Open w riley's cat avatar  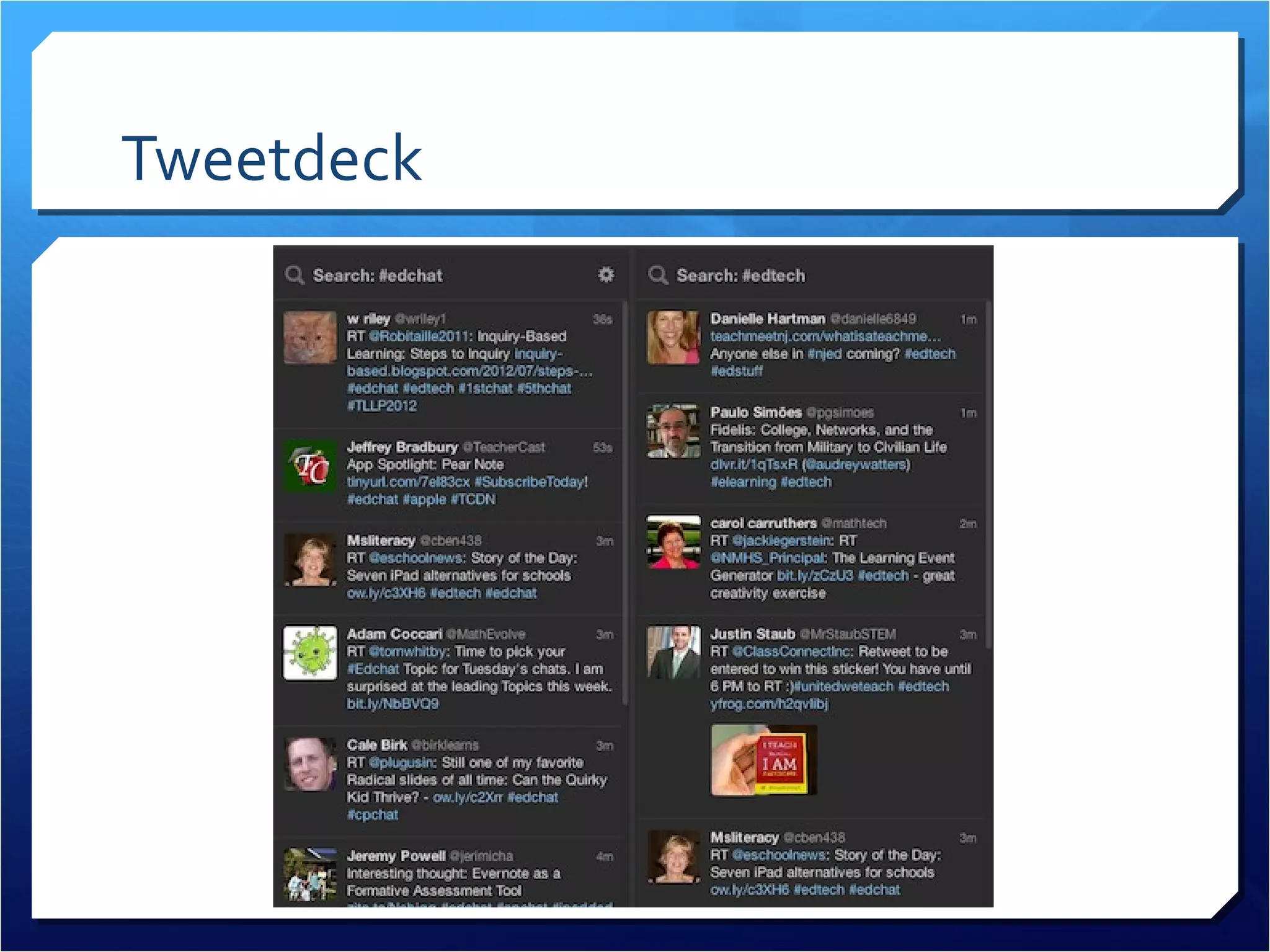(310, 338)
